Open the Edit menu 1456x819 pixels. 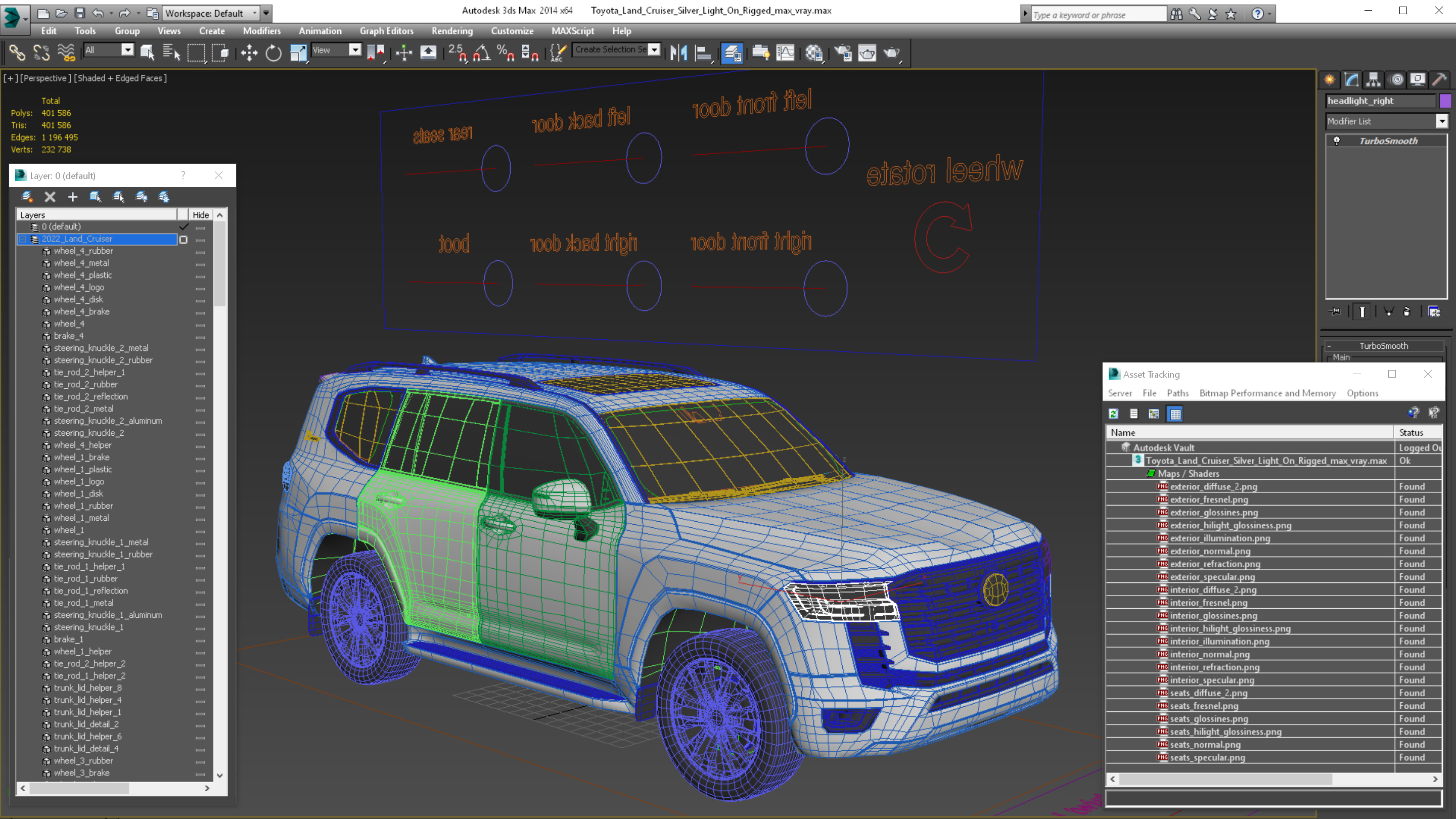[49, 31]
